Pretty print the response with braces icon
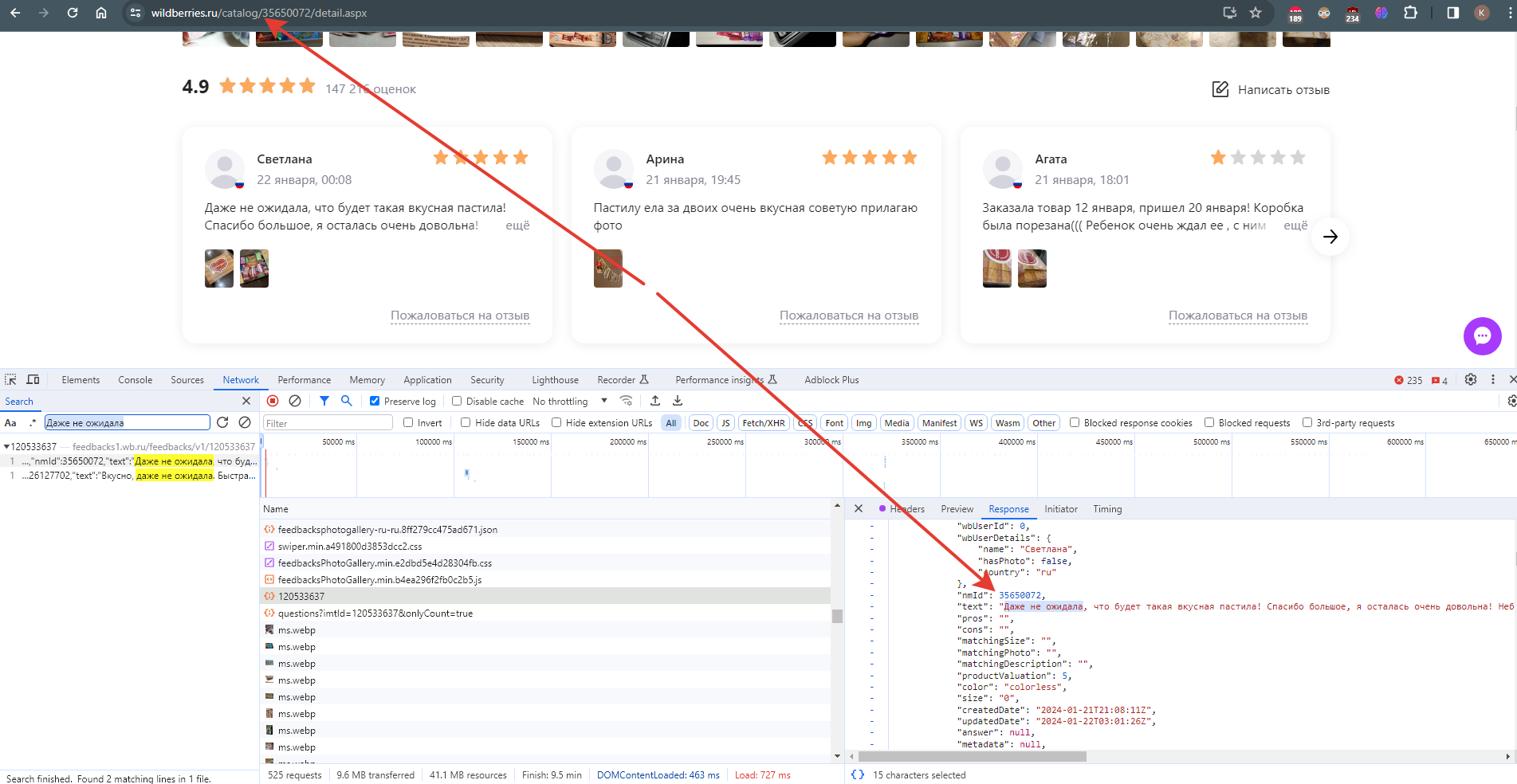 coord(858,774)
